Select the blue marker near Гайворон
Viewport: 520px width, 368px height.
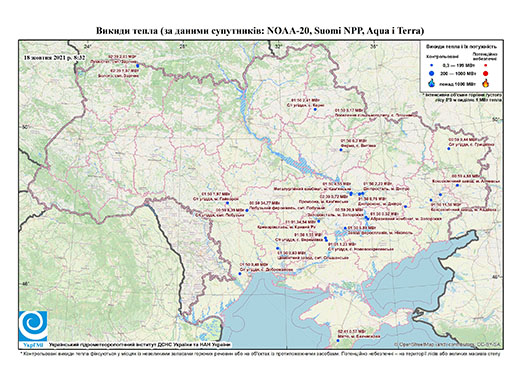[228, 203]
